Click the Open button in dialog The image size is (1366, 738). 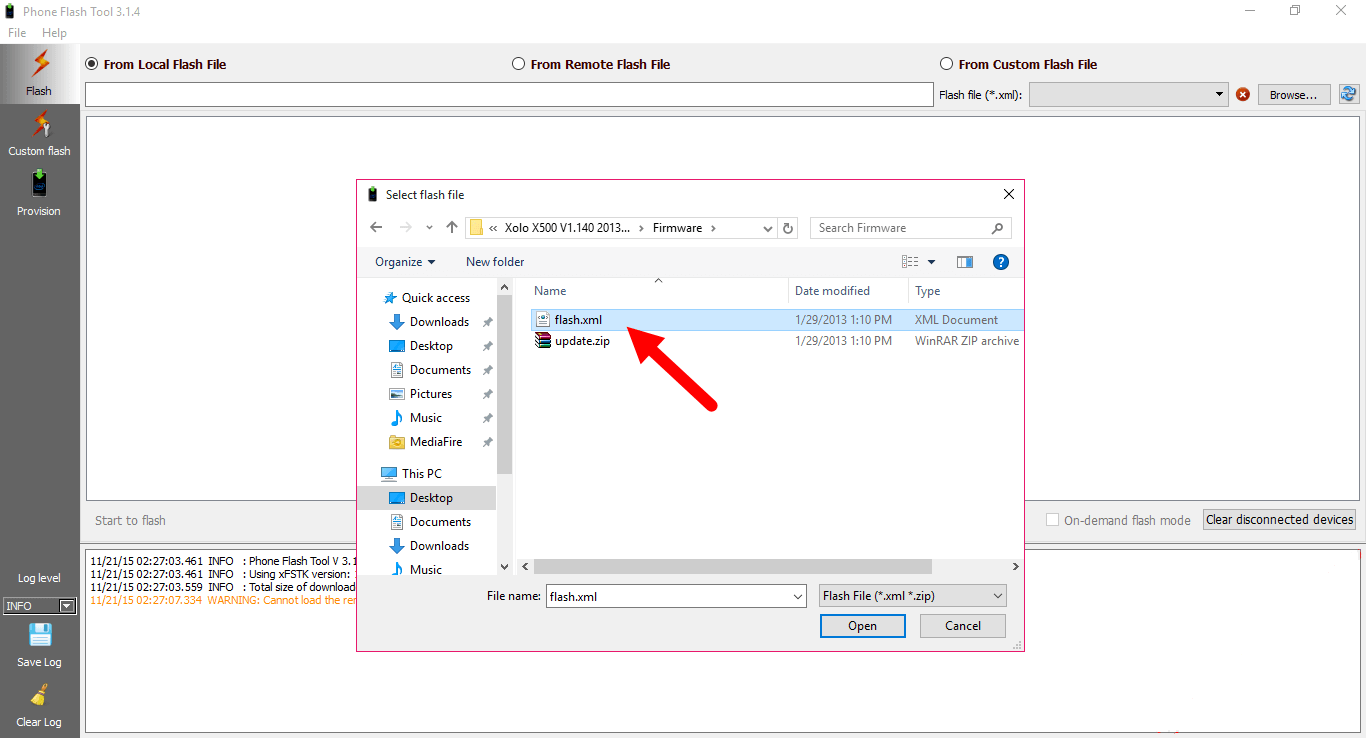click(x=863, y=626)
